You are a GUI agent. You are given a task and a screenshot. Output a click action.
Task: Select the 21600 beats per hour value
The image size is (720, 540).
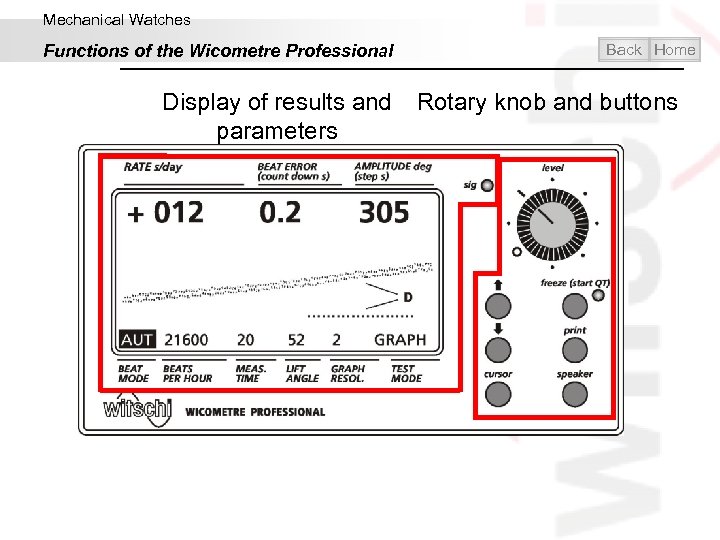point(186,340)
